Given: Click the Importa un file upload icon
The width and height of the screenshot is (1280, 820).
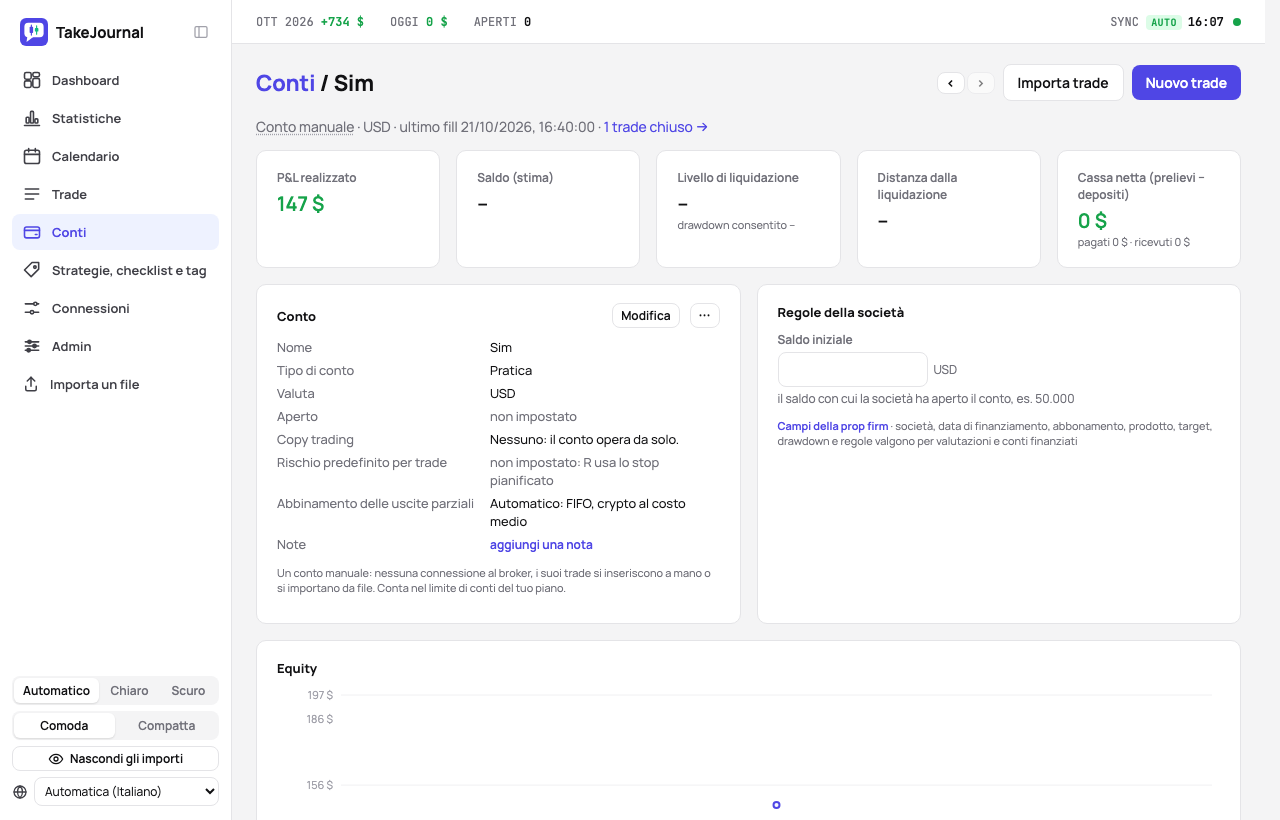Looking at the screenshot, I should click(31, 384).
